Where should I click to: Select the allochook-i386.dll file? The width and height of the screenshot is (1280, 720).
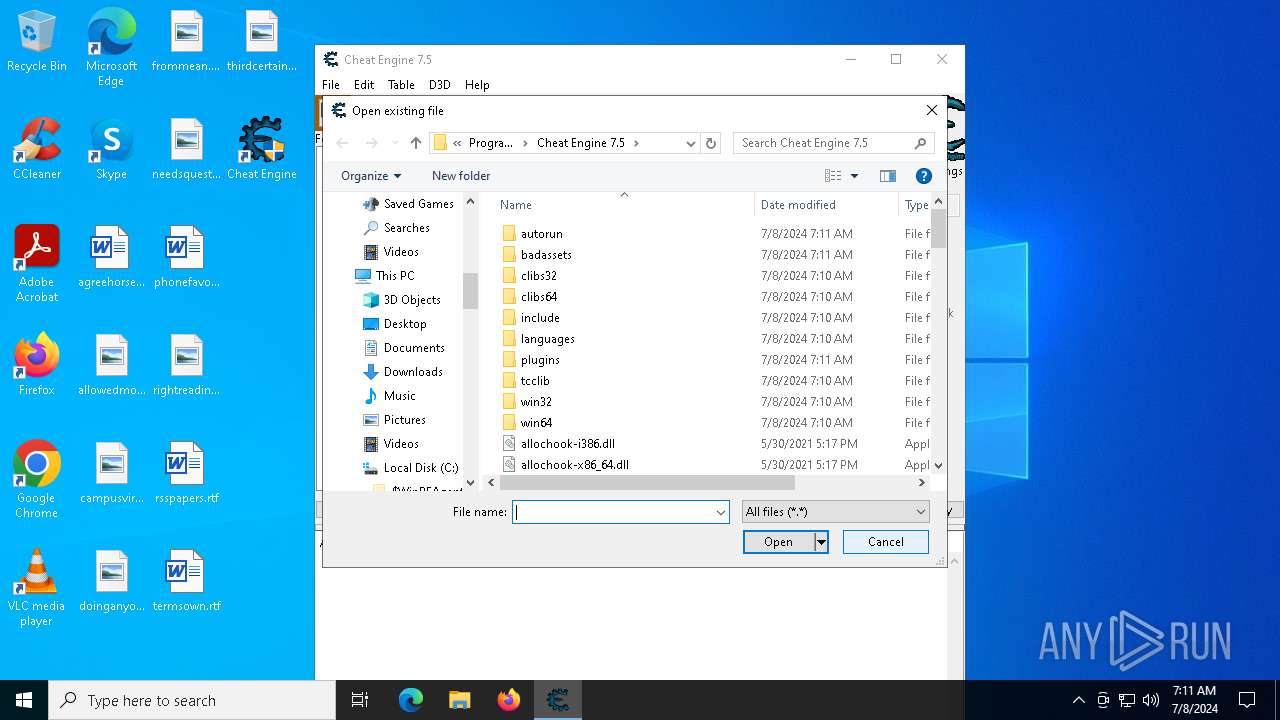(x=567, y=444)
